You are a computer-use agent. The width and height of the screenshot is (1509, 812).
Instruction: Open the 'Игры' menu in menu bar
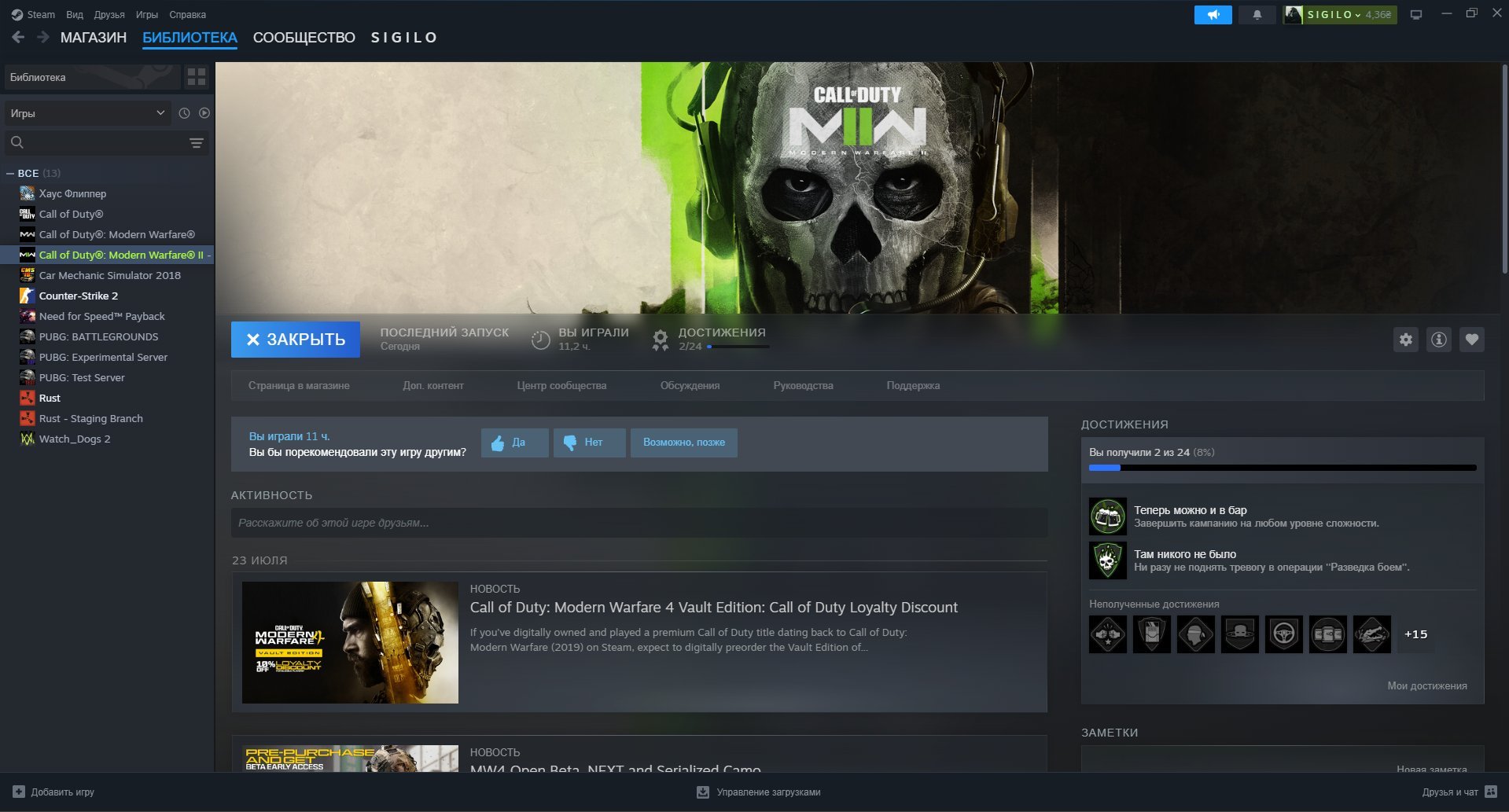point(147,14)
